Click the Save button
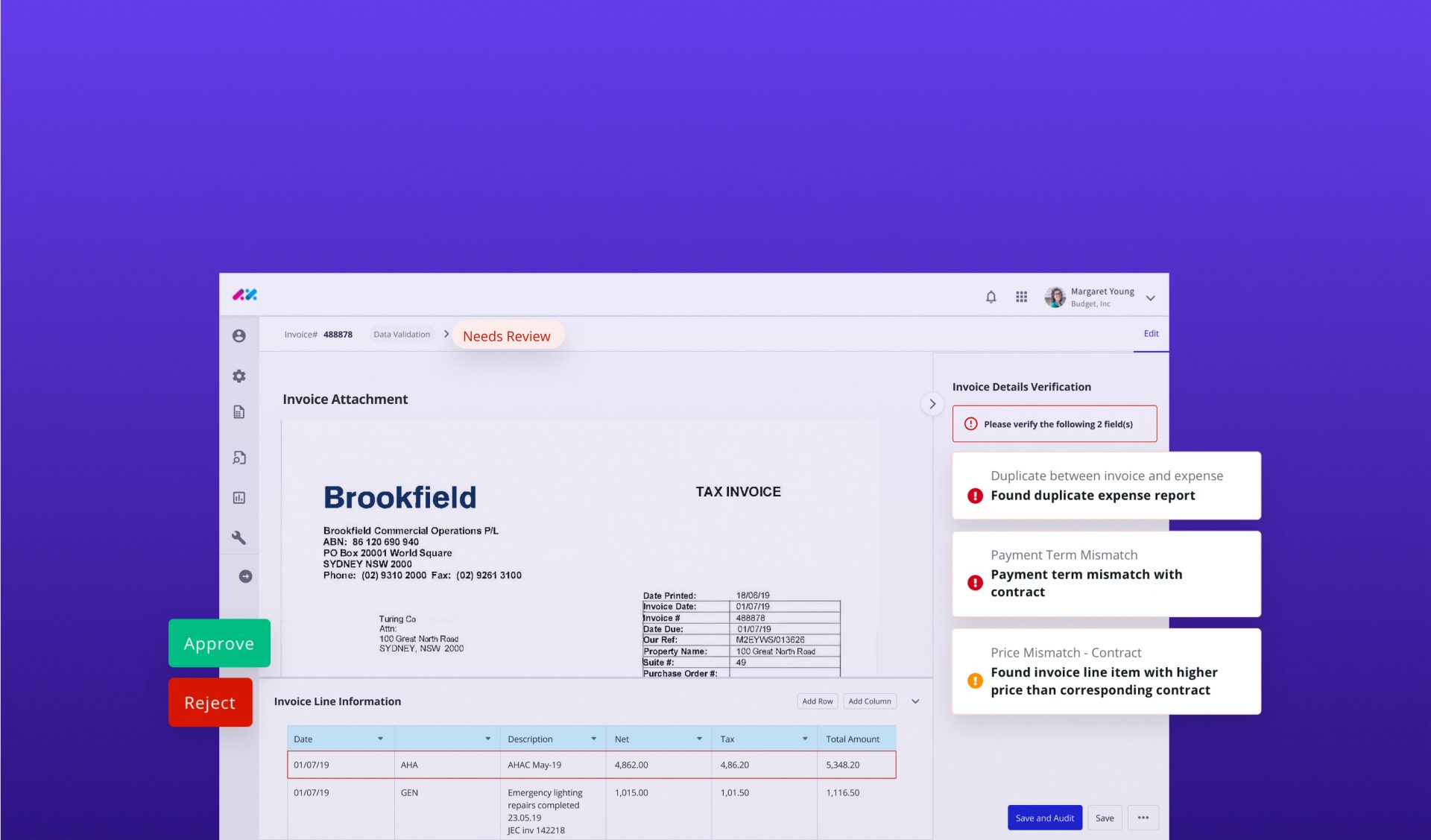Screen dimensions: 1431x840 click(1105, 818)
